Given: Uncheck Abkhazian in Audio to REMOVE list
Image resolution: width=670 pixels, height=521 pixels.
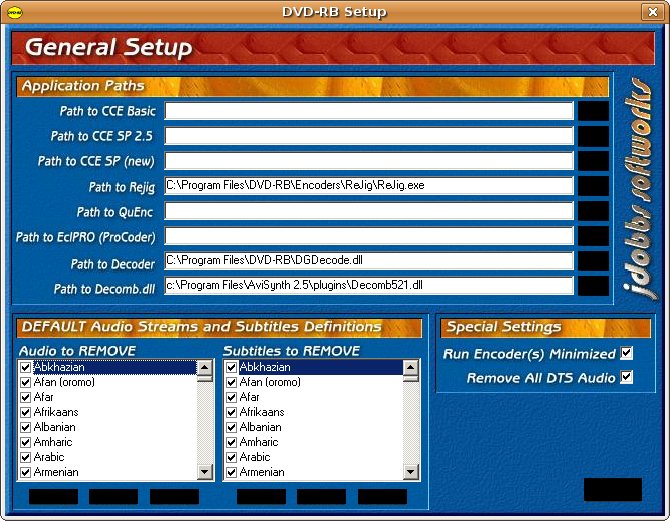Looking at the screenshot, I should pyautogui.click(x=26, y=367).
